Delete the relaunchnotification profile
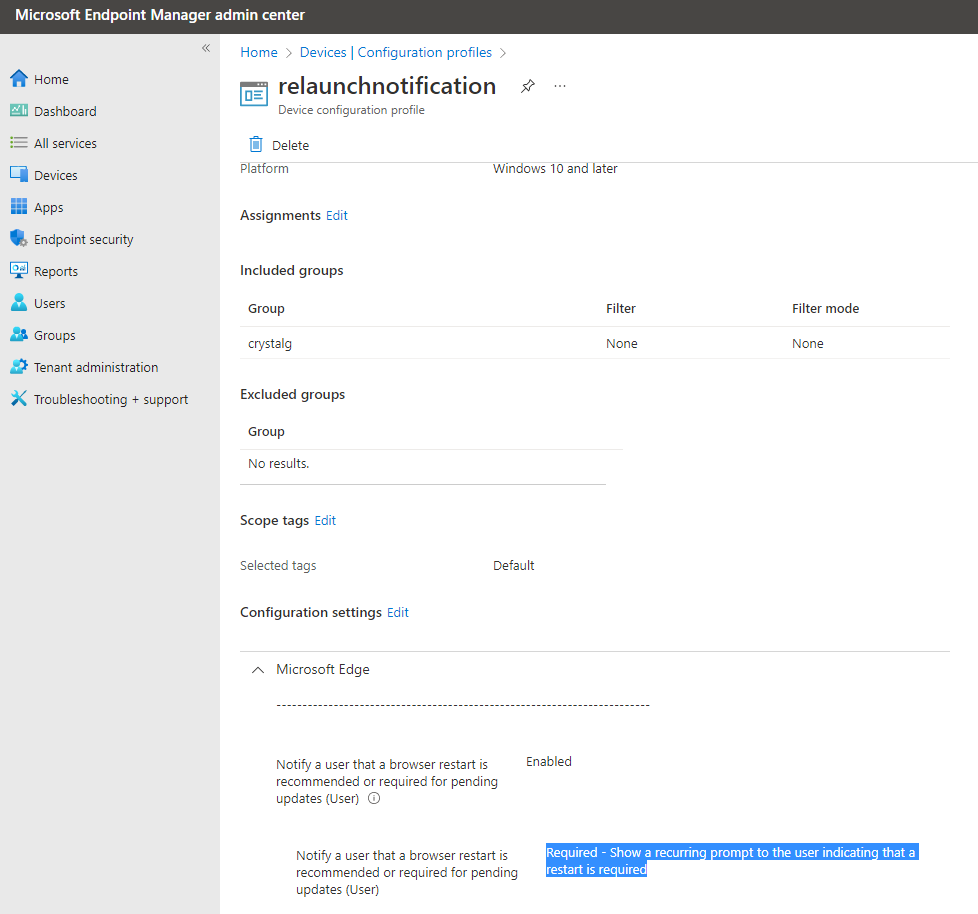This screenshot has width=978, height=914. (278, 144)
